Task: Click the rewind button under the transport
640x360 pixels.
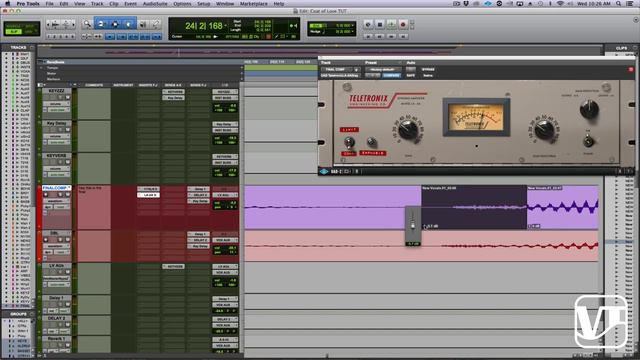Action: (x=380, y=36)
